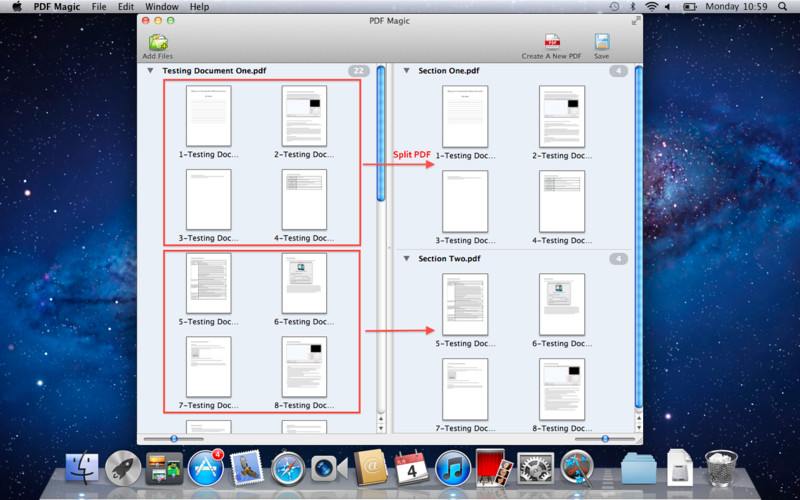Click the Add Files toolbar icon
800x500 pixels.
point(158,42)
